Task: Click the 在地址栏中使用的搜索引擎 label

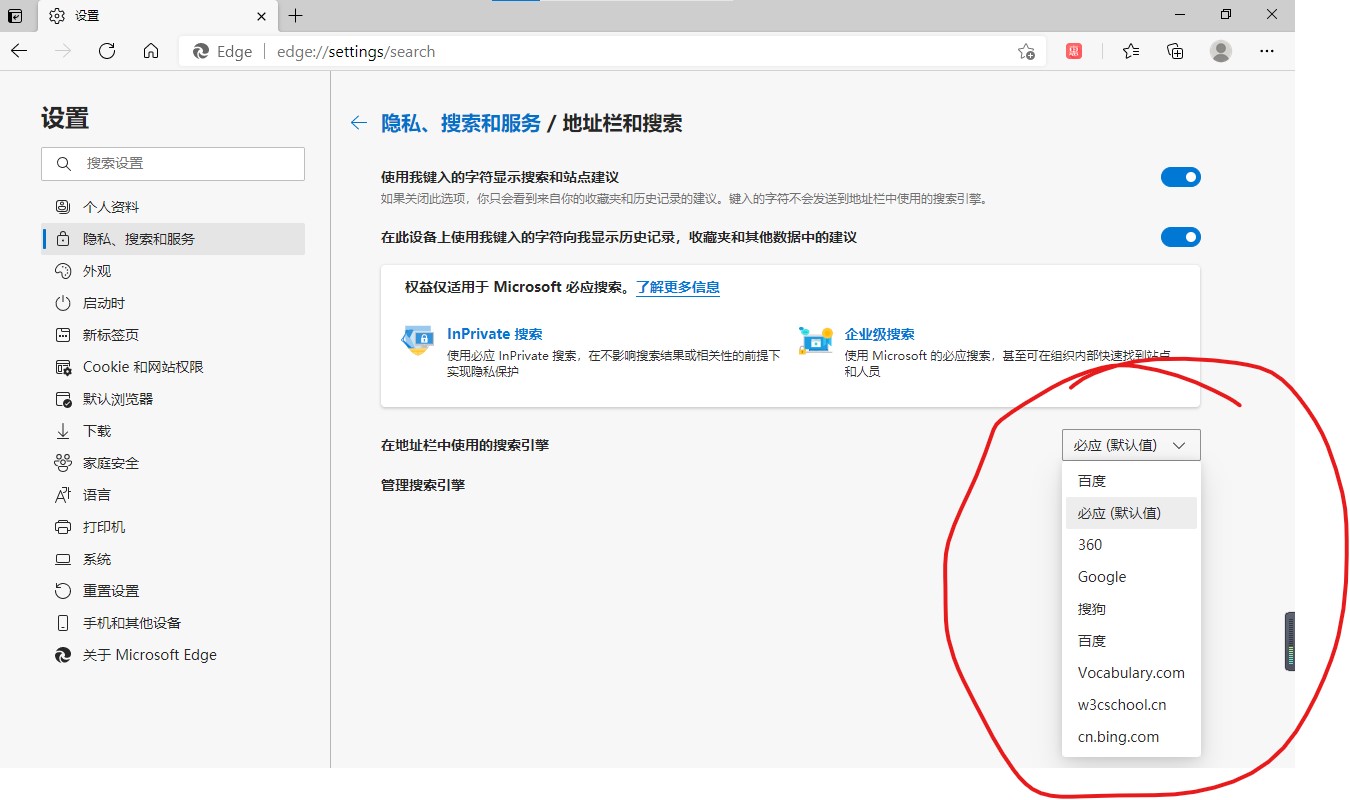Action: pos(465,445)
